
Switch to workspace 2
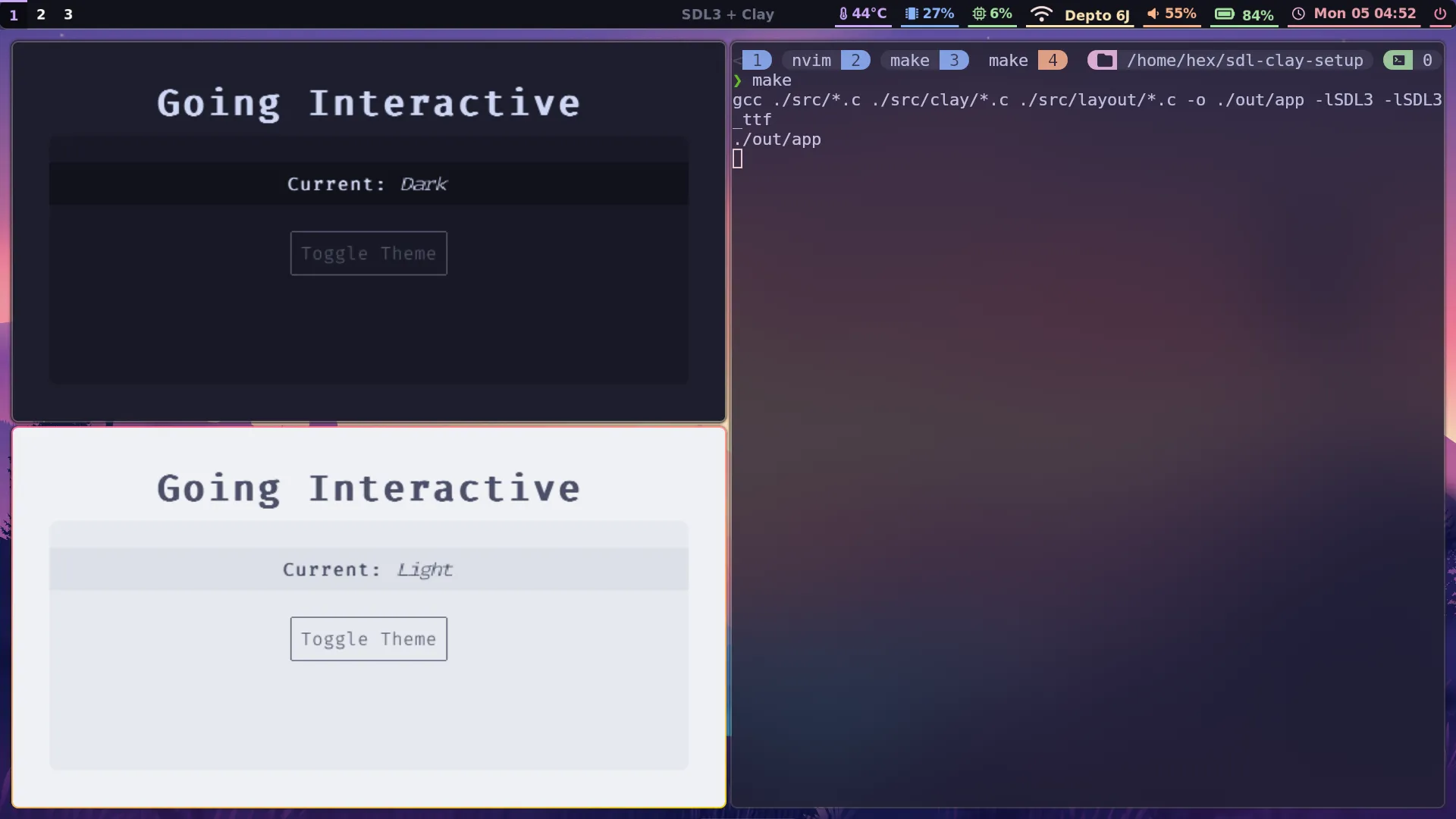pos(41,14)
